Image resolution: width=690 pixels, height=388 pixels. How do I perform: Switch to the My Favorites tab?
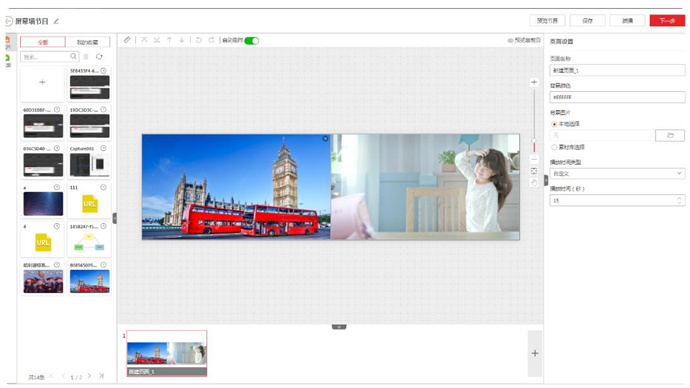pyautogui.click(x=88, y=42)
